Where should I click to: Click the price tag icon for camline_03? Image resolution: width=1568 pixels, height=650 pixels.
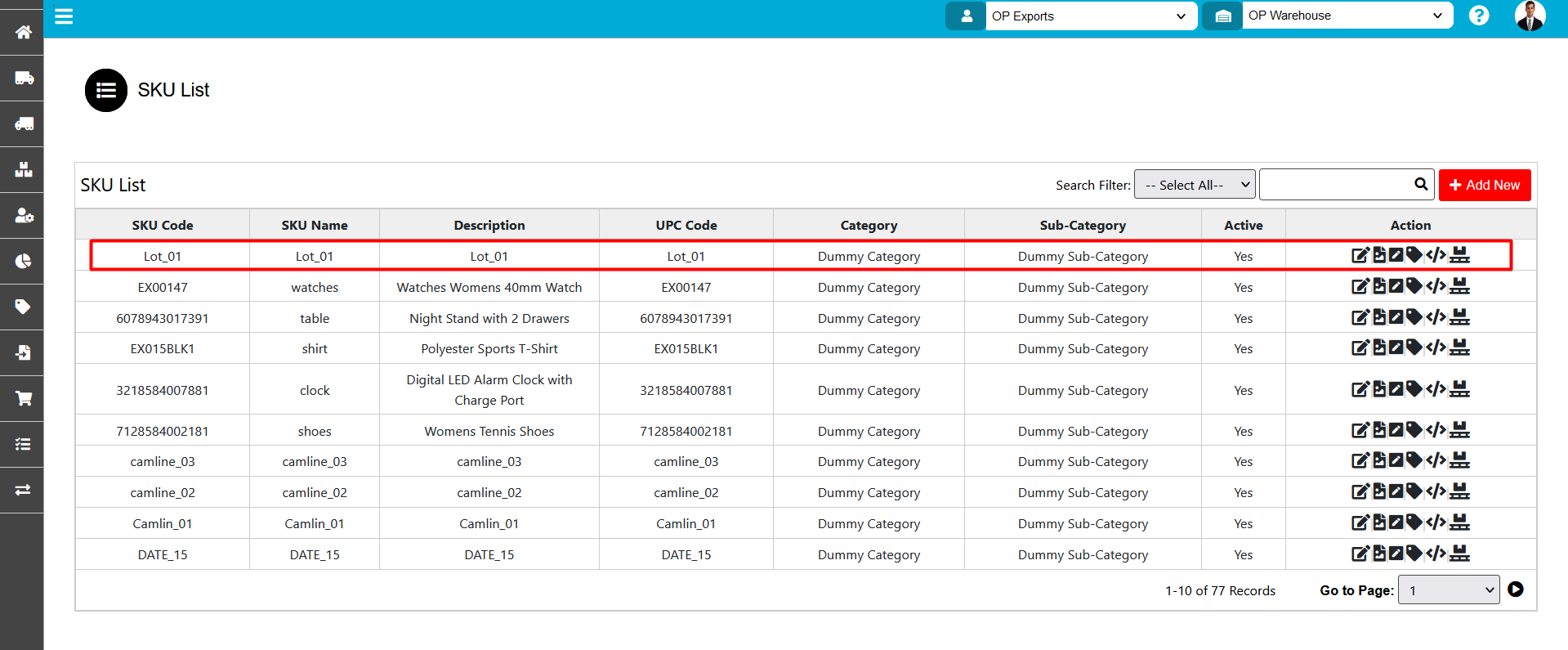(x=1414, y=460)
